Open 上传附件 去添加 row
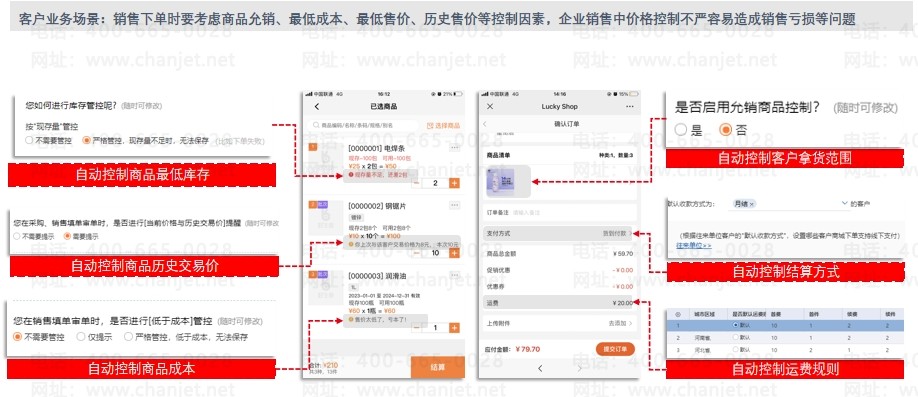918x397 pixels. click(x=559, y=323)
